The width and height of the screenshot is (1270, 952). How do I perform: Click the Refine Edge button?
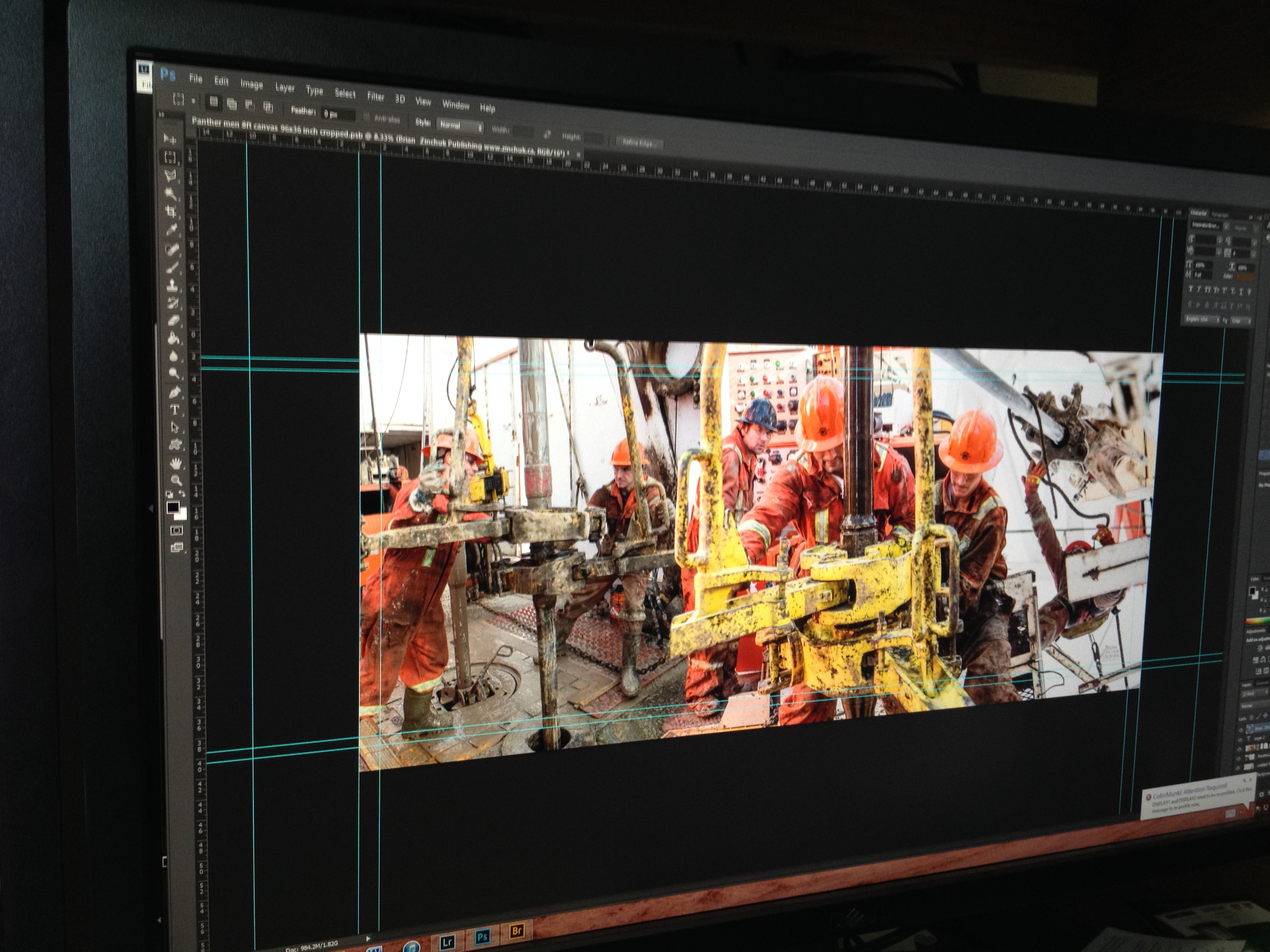pos(640,142)
